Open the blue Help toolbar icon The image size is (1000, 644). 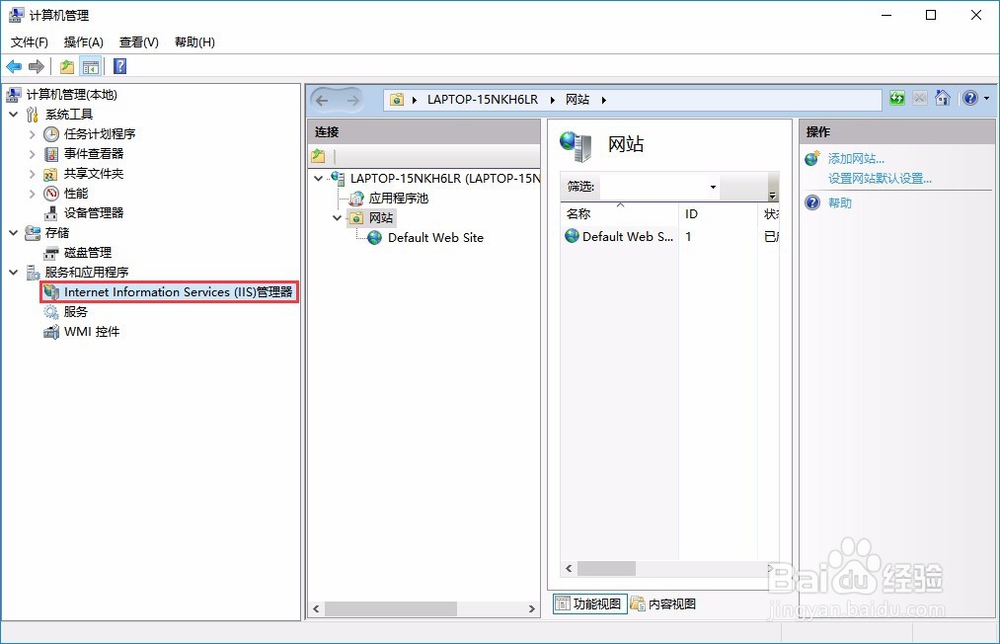pos(120,66)
